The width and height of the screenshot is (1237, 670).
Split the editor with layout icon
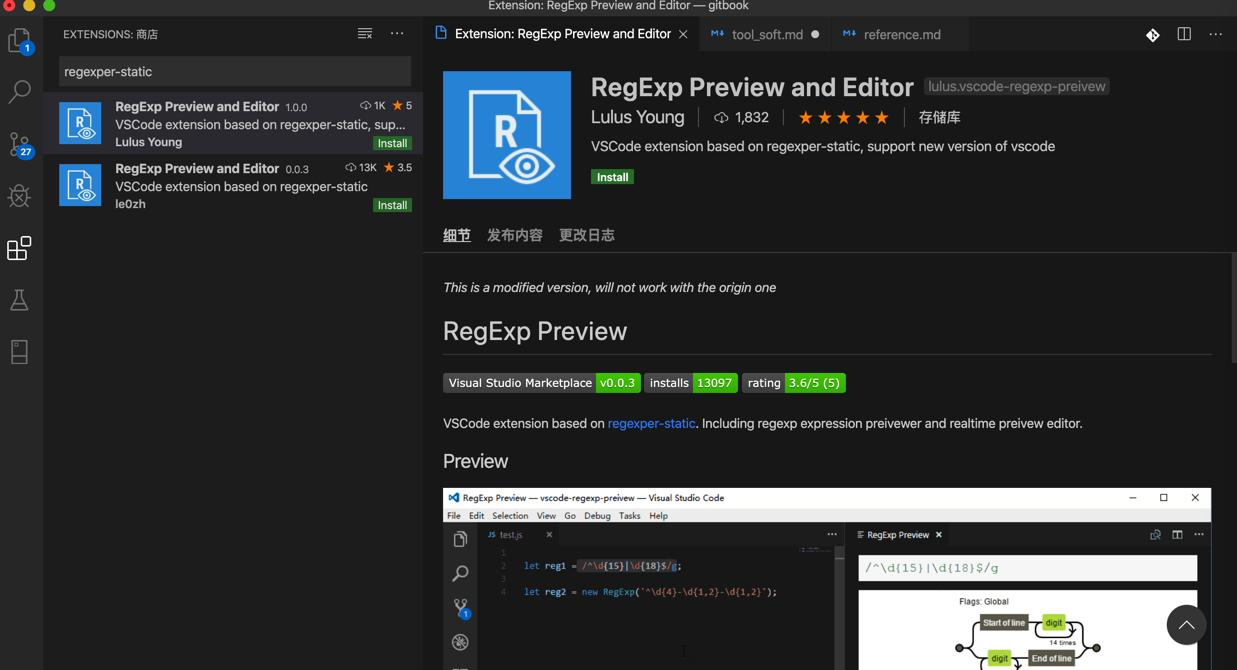pos(1184,34)
